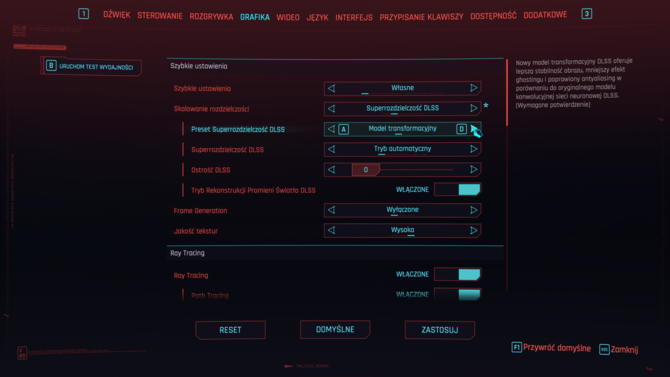Click right arrow for Preset Superrozdzielczość DLSS
Viewport: 670px width, 377px height.
click(473, 129)
